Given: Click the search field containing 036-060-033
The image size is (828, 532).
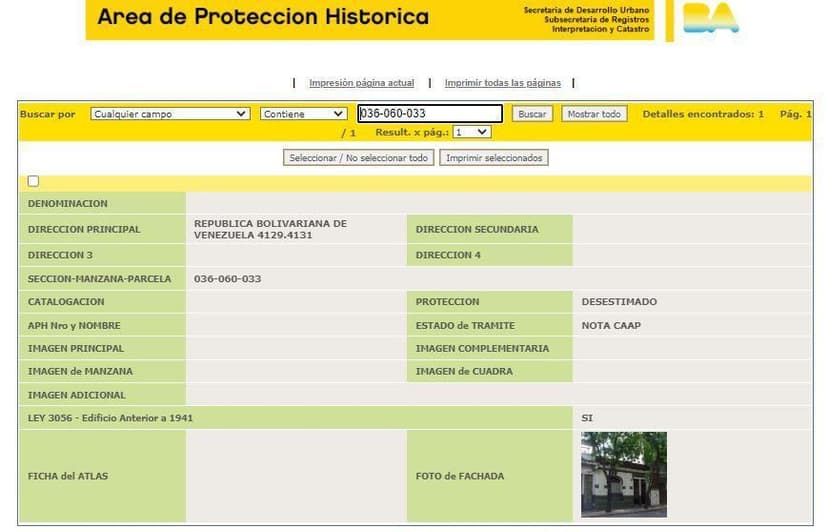Looking at the screenshot, I should tap(429, 114).
